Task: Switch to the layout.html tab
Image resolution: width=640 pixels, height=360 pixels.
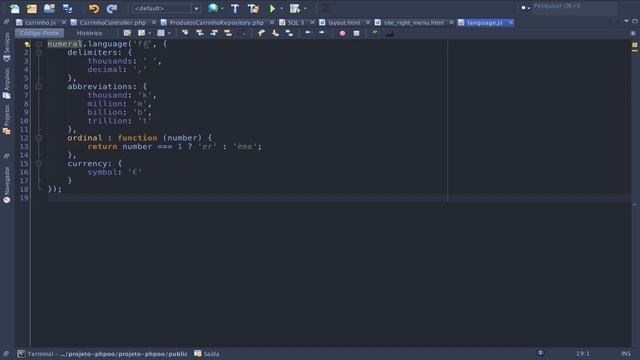Action: 344,22
